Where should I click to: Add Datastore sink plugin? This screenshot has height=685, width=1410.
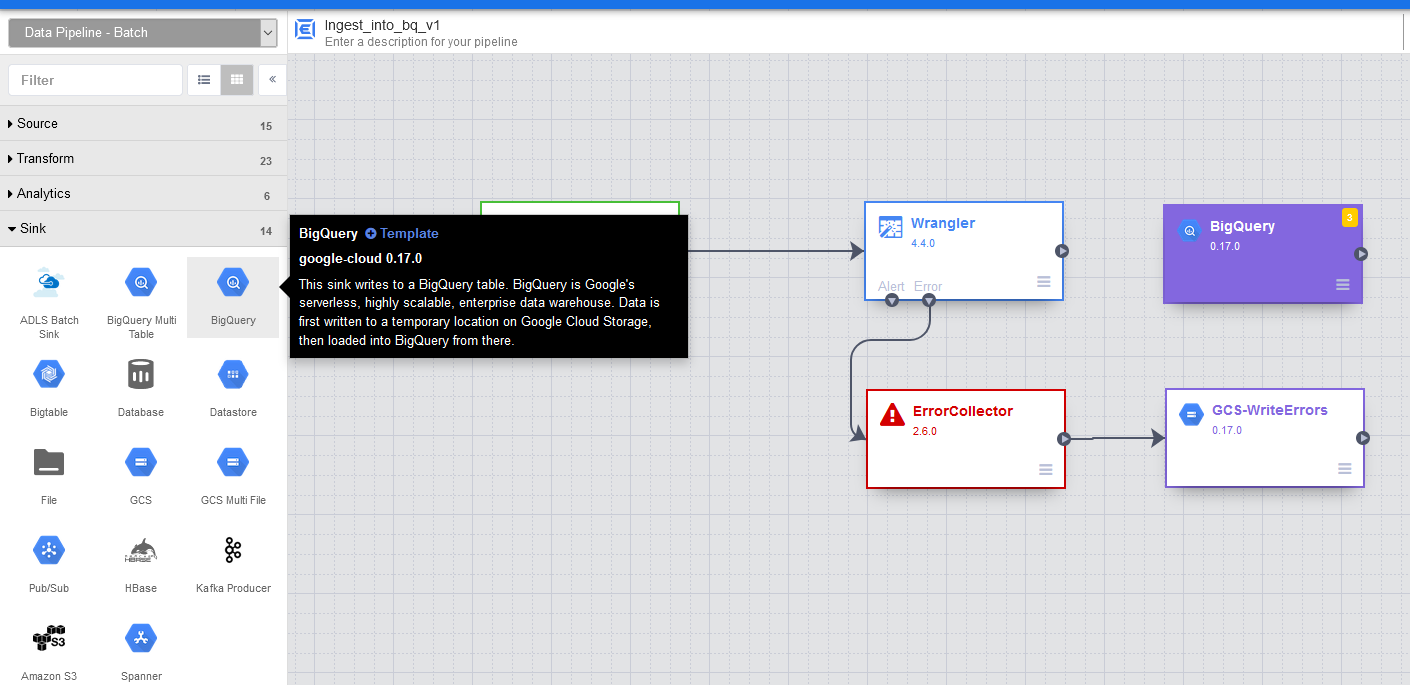tap(233, 388)
